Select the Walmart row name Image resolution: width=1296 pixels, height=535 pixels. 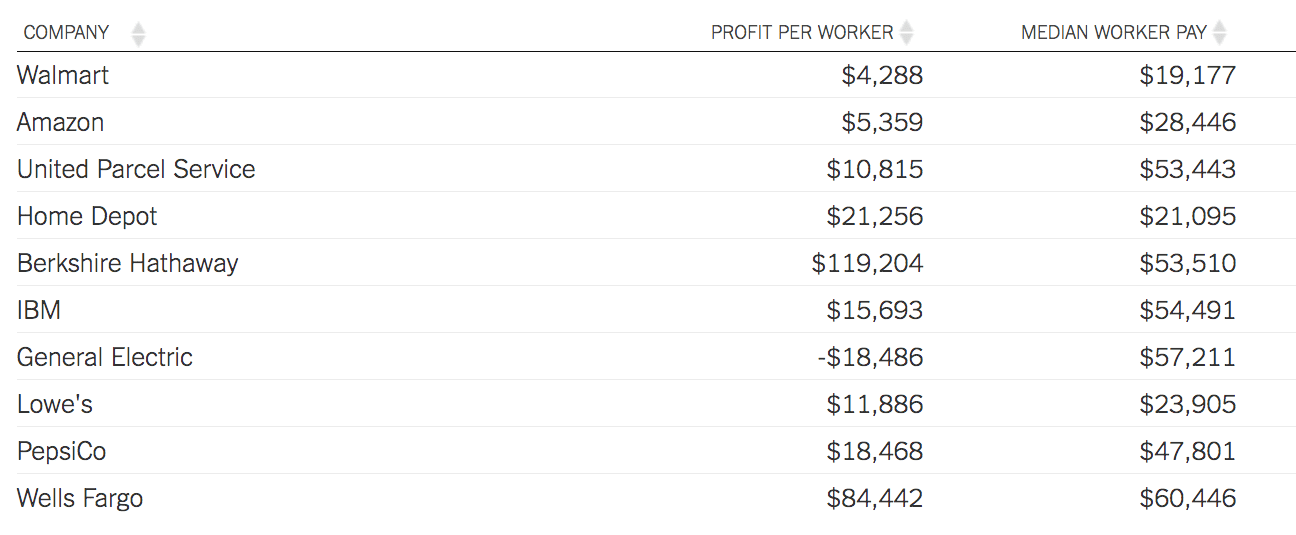[63, 75]
